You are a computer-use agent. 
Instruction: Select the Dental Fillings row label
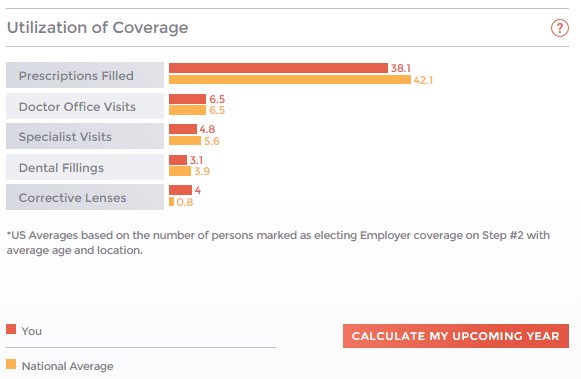tap(85, 167)
